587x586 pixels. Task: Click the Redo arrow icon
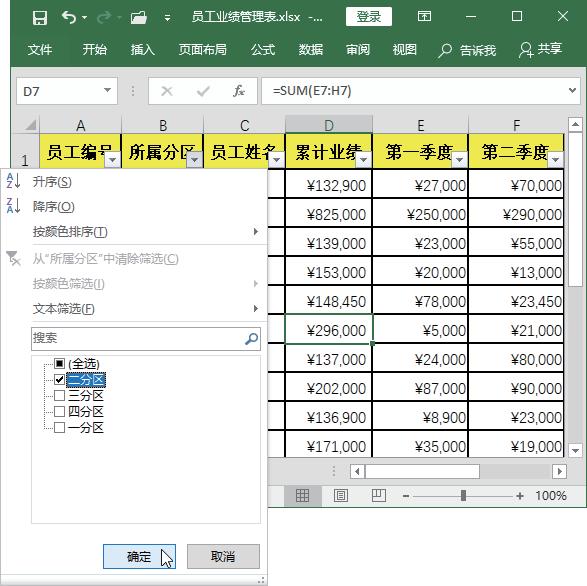104,17
